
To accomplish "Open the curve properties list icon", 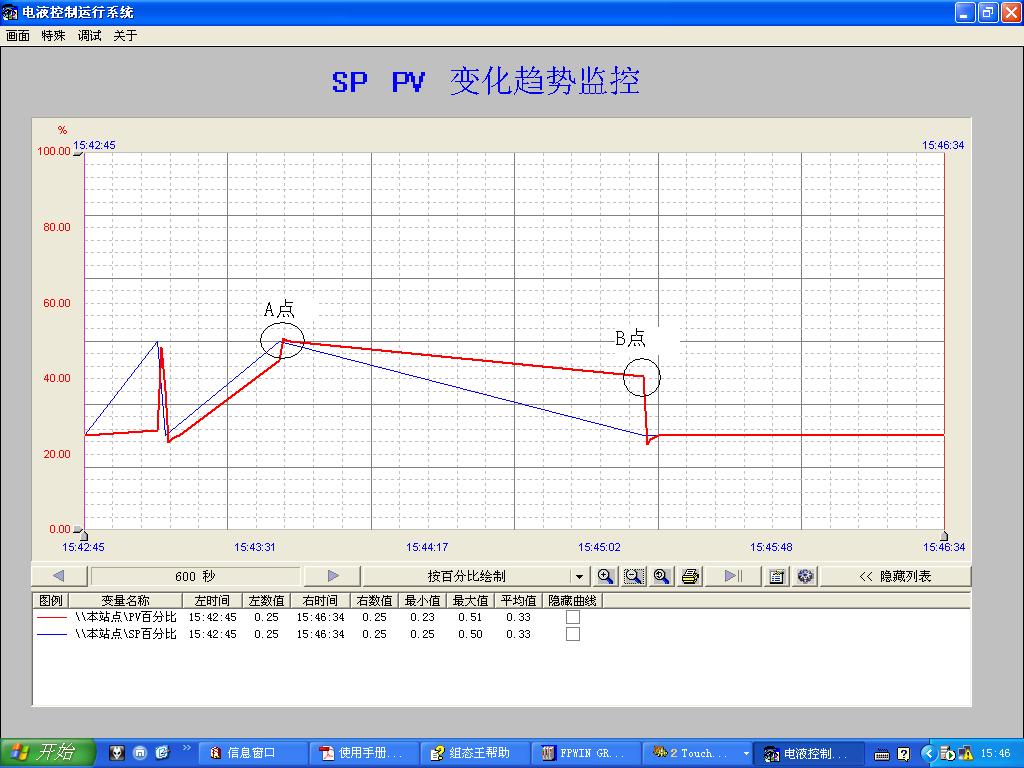I will (x=776, y=576).
